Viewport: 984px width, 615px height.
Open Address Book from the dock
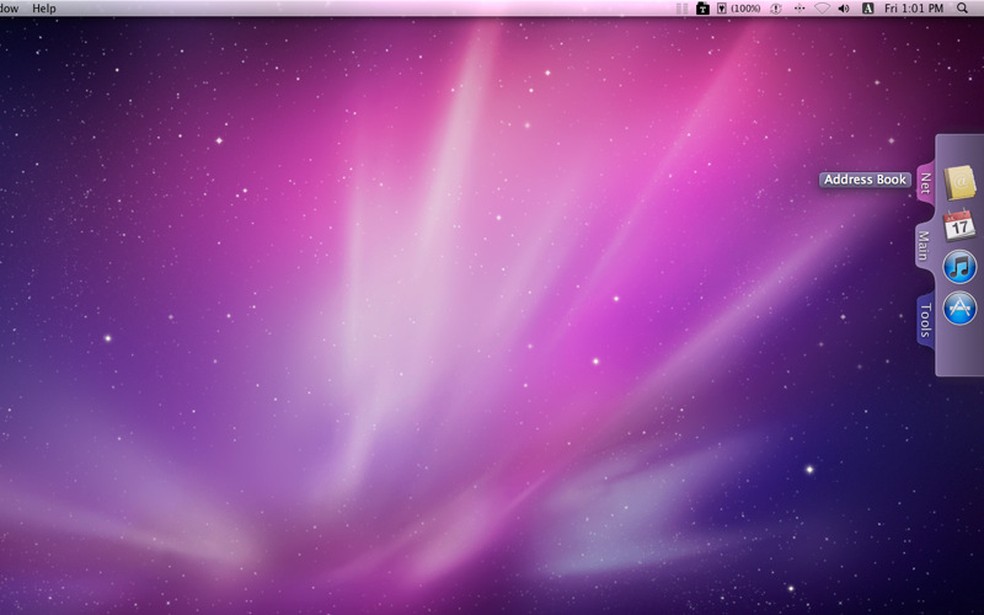tap(960, 182)
